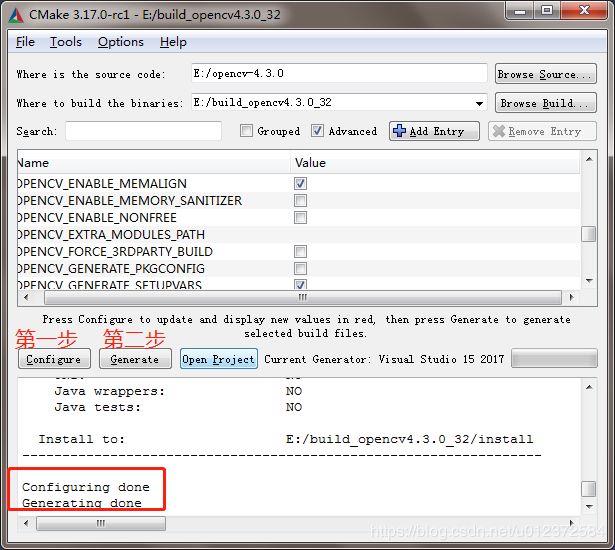The height and width of the screenshot is (550, 615).
Task: Click the output log scroll down arrow
Action: click(x=589, y=506)
